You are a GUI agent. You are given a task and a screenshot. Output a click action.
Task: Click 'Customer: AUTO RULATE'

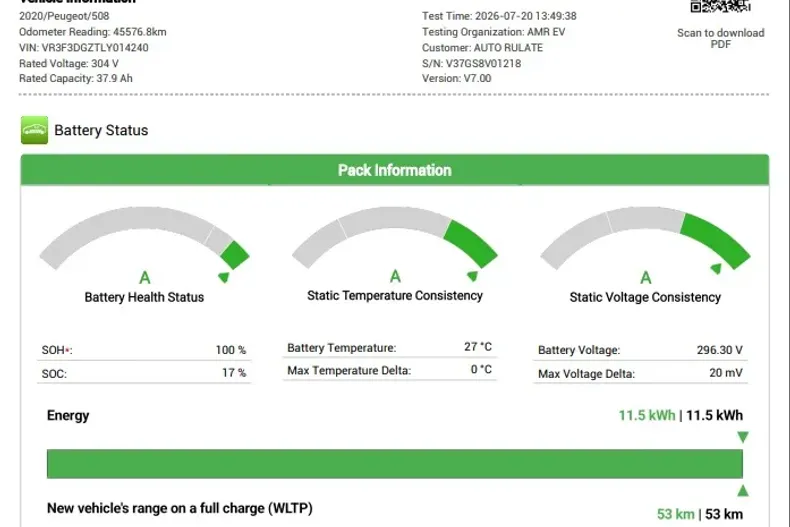[x=483, y=48]
